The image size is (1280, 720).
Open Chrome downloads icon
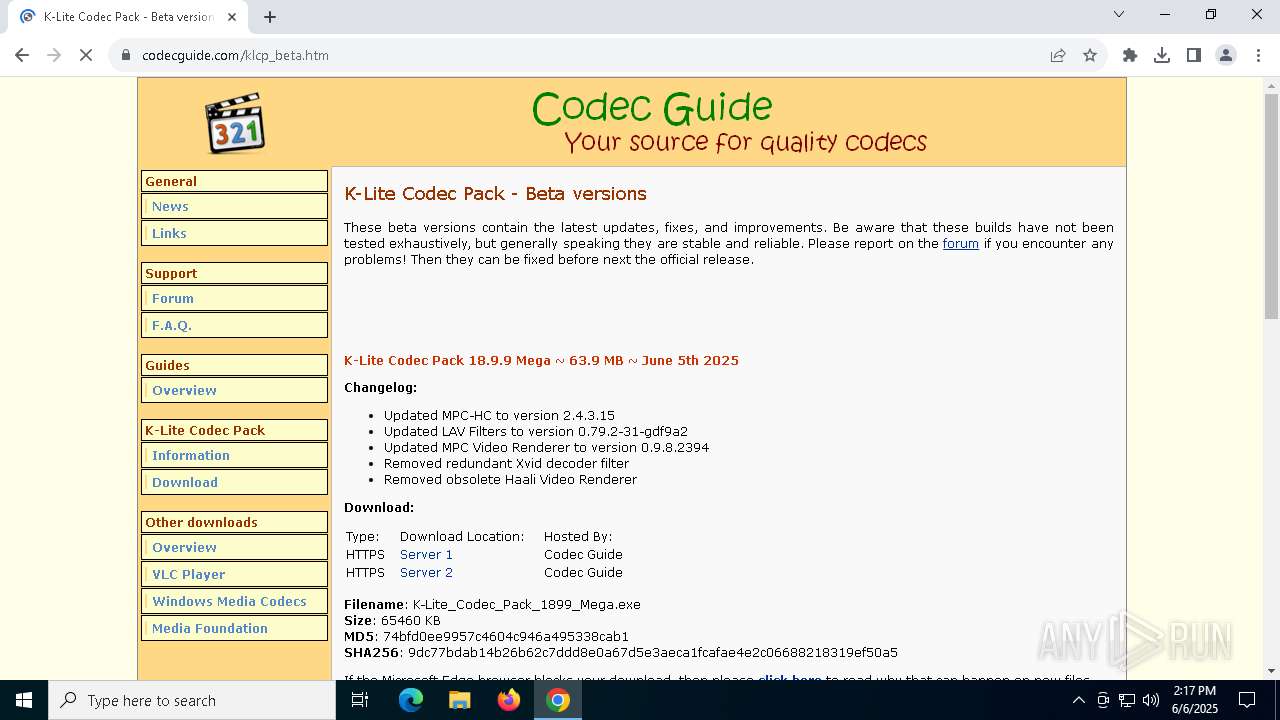coord(1162,55)
